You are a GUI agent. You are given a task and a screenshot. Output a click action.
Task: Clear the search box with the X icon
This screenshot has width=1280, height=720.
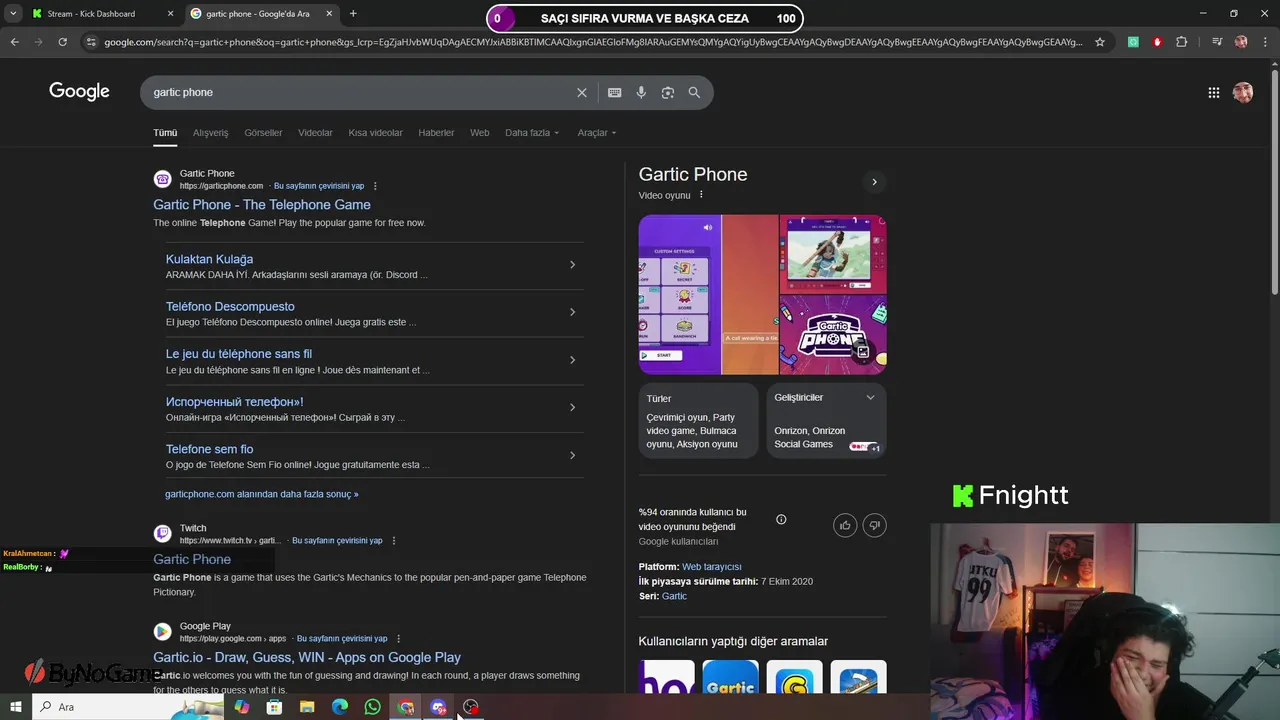tap(582, 92)
